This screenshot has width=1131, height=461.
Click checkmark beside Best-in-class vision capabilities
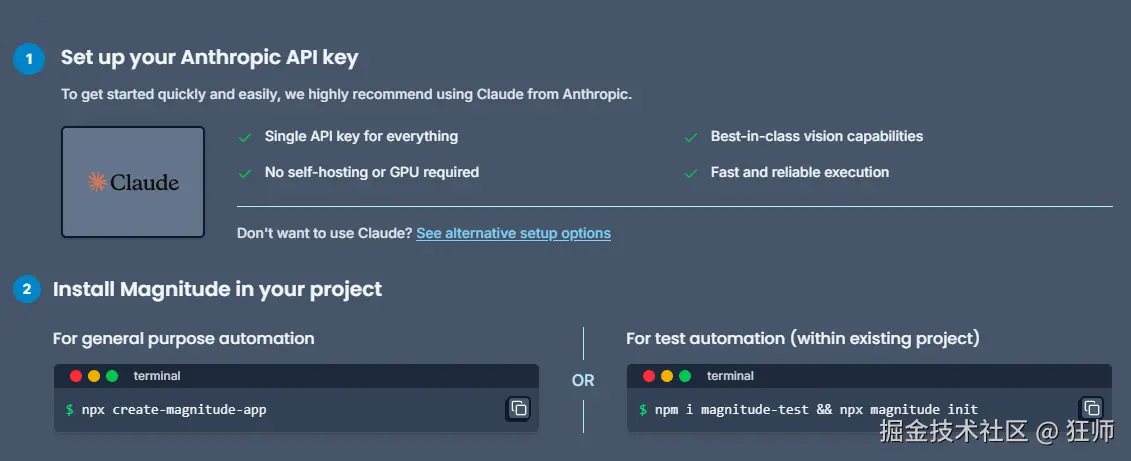tap(690, 137)
